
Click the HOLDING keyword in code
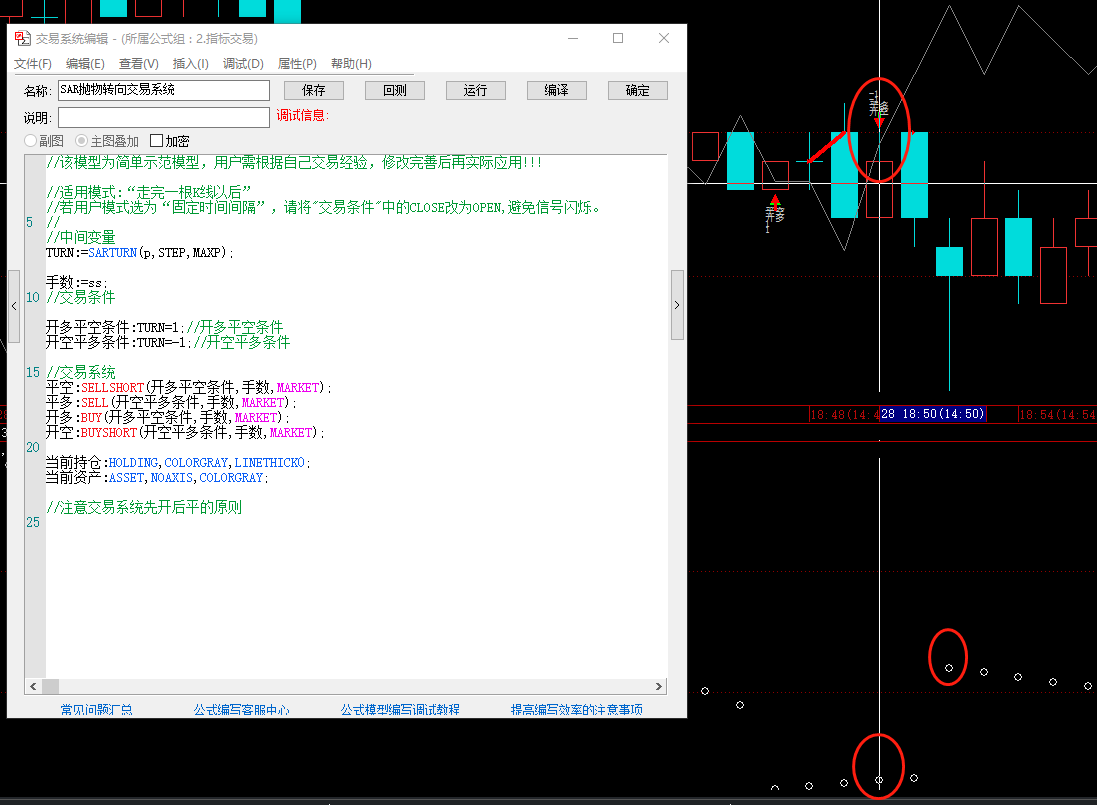133,462
